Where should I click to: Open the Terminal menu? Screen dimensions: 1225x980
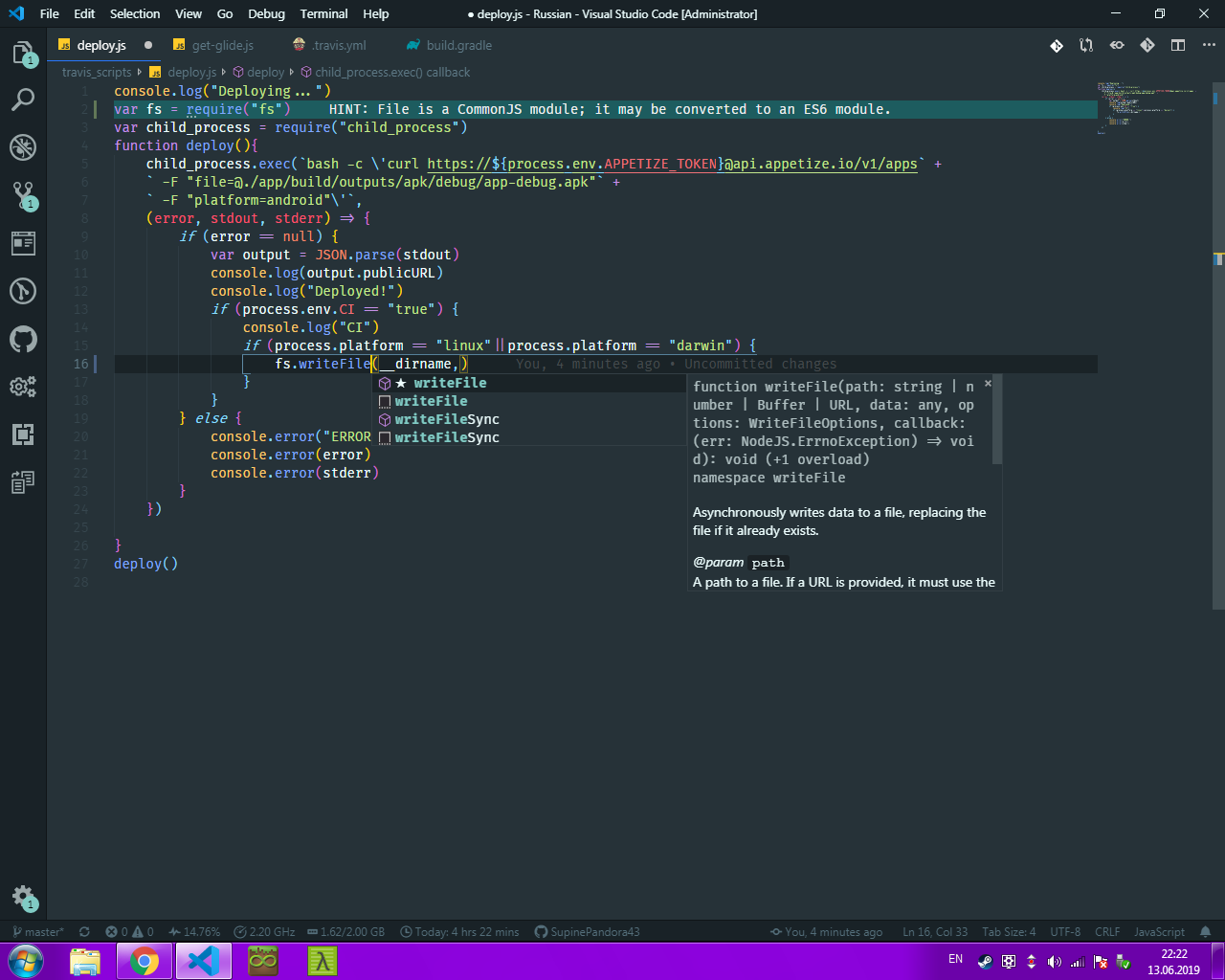[x=323, y=13]
